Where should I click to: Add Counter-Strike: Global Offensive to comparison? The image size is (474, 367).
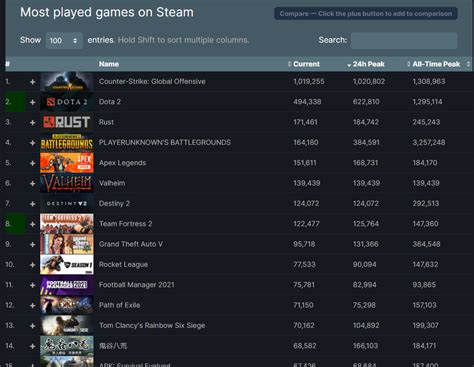[32, 82]
